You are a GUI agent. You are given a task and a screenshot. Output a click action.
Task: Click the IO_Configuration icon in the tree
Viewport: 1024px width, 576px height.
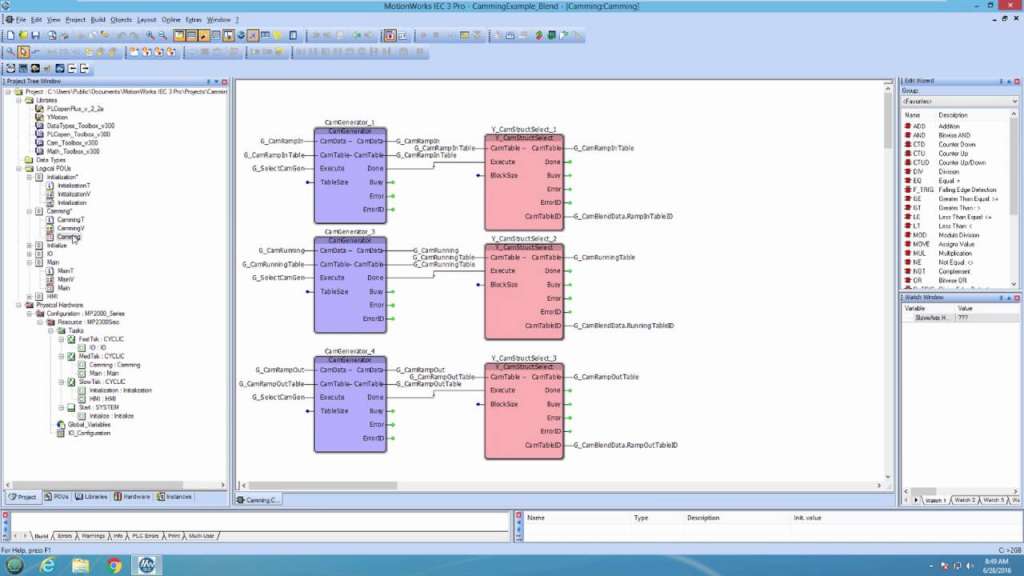coord(61,433)
